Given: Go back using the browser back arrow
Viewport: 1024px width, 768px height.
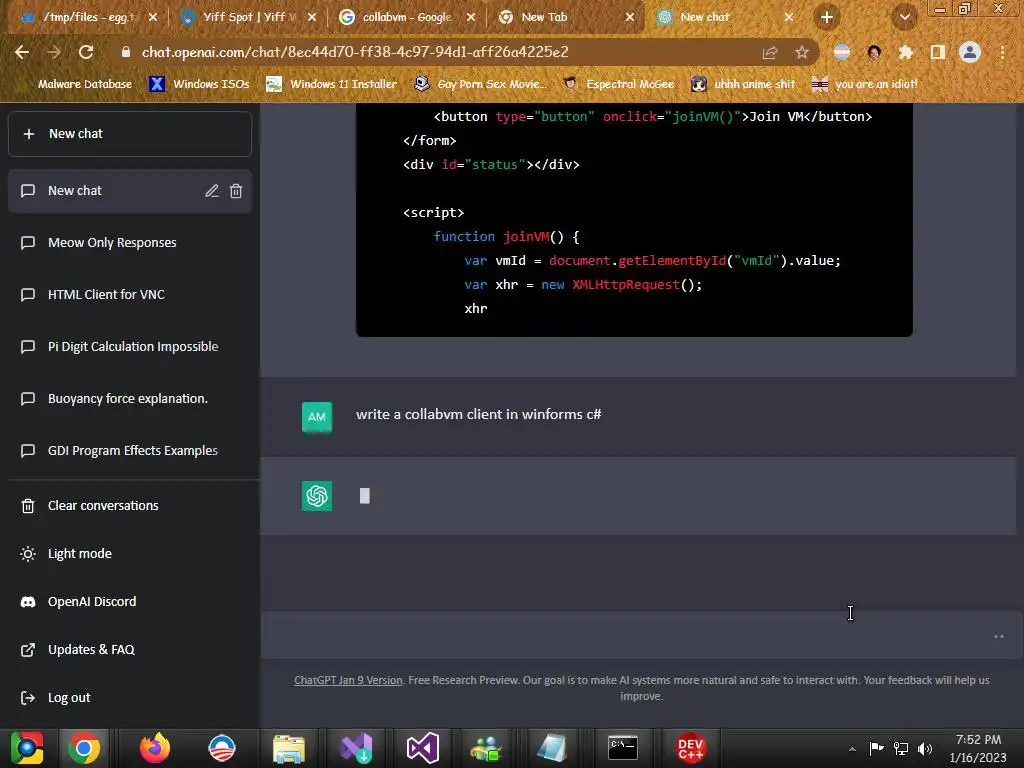Looking at the screenshot, I should coord(22,52).
